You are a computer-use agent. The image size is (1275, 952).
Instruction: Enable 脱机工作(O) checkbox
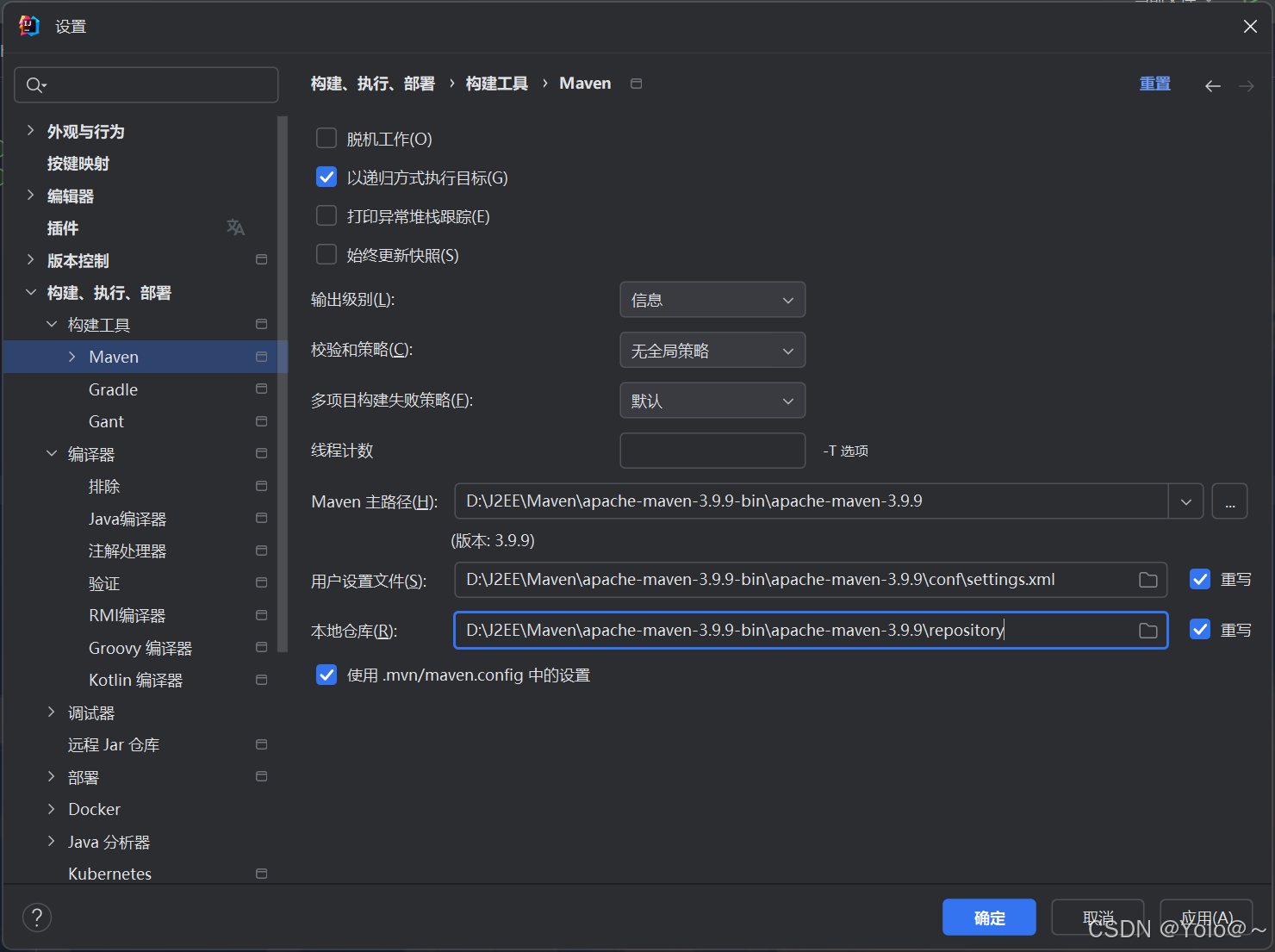327,138
